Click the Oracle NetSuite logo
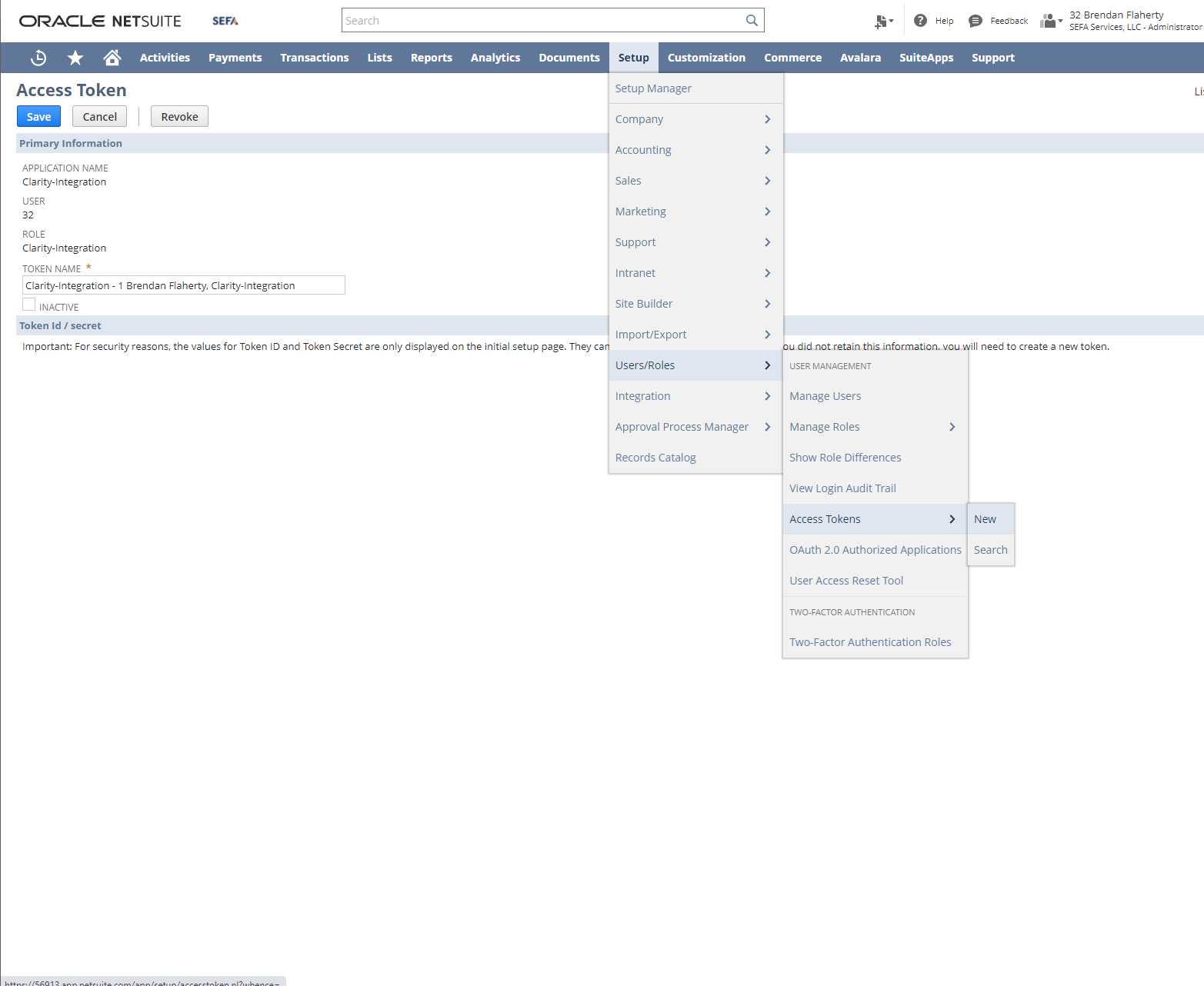The image size is (1204, 986). tap(100, 21)
